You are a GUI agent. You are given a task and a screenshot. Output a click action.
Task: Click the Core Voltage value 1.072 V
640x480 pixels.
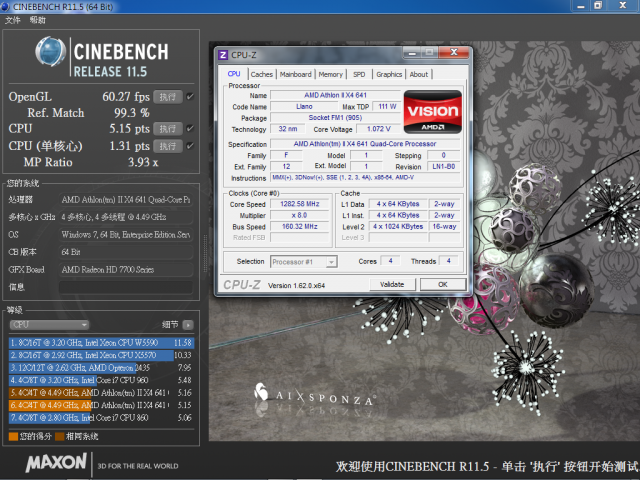pyautogui.click(x=378, y=129)
